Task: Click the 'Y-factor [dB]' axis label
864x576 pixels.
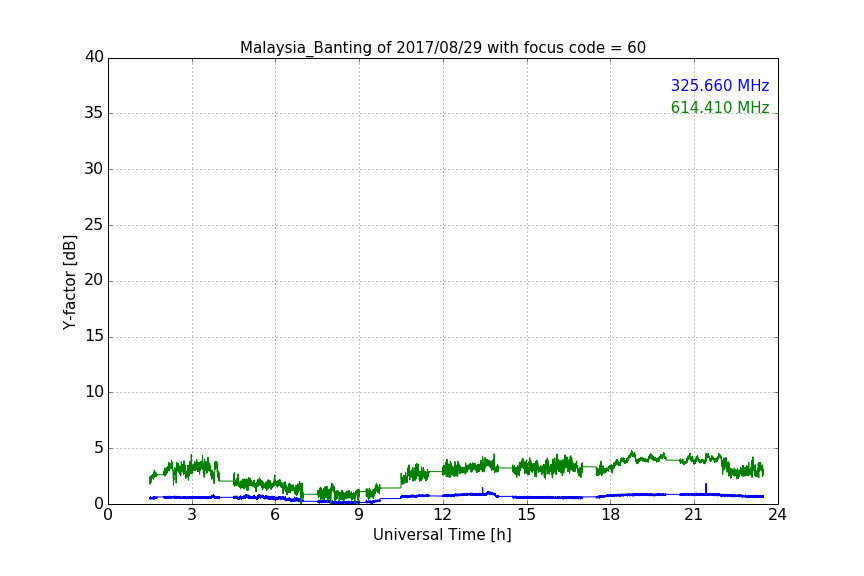Action: tap(69, 282)
